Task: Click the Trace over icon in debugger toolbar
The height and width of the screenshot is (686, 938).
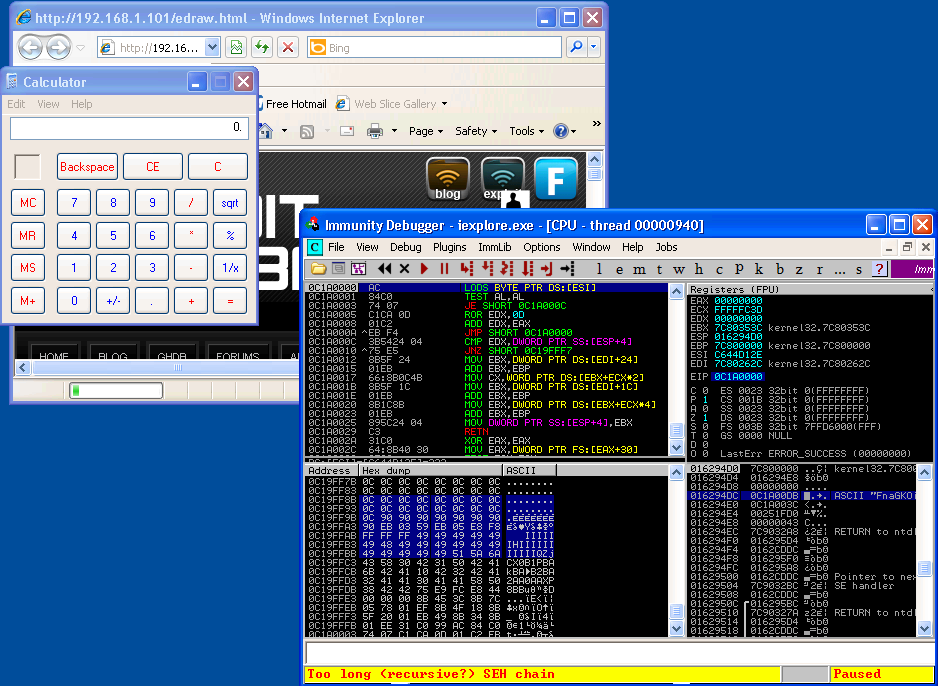Action: (528, 269)
